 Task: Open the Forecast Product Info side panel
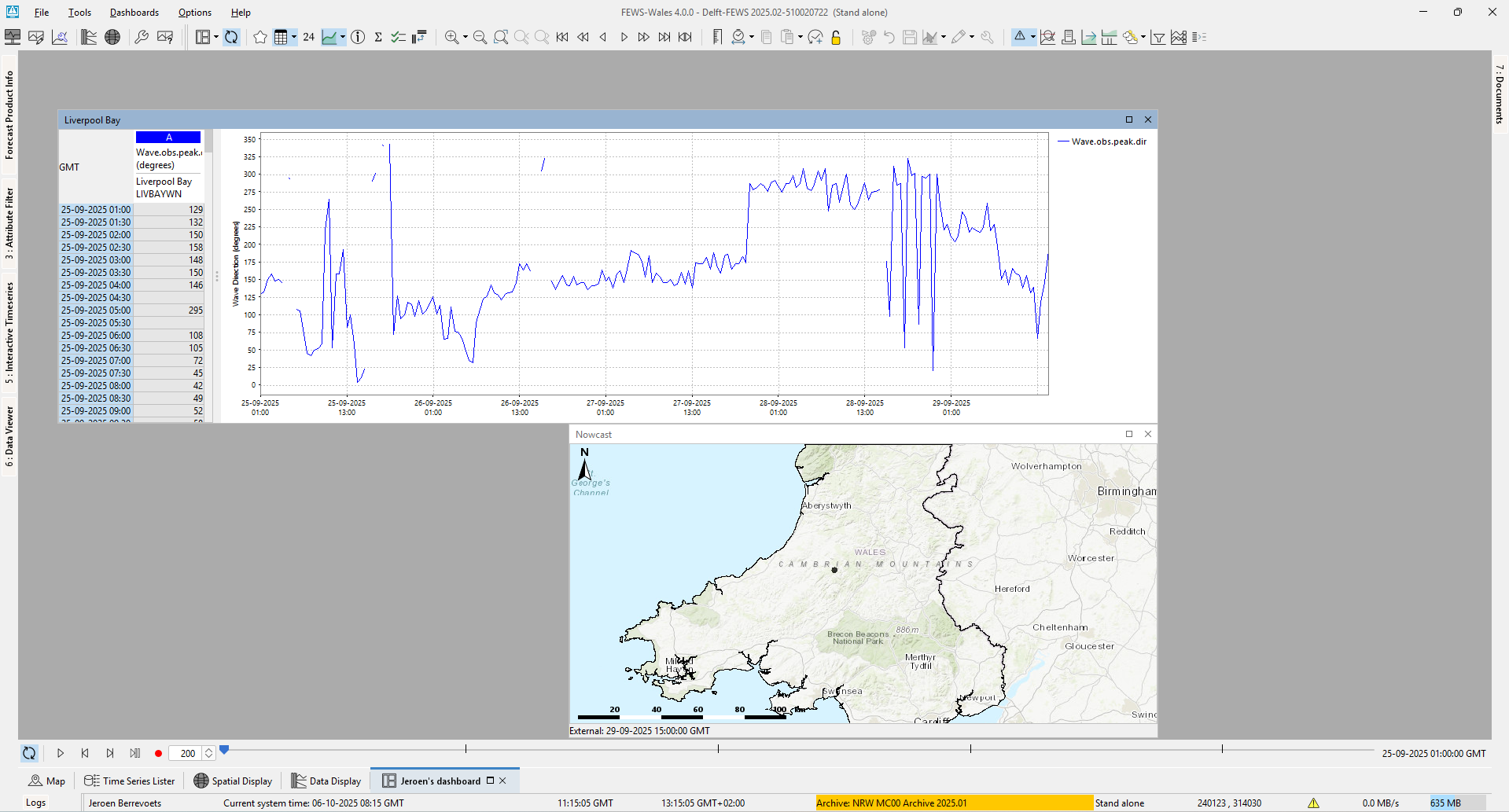click(x=9, y=115)
